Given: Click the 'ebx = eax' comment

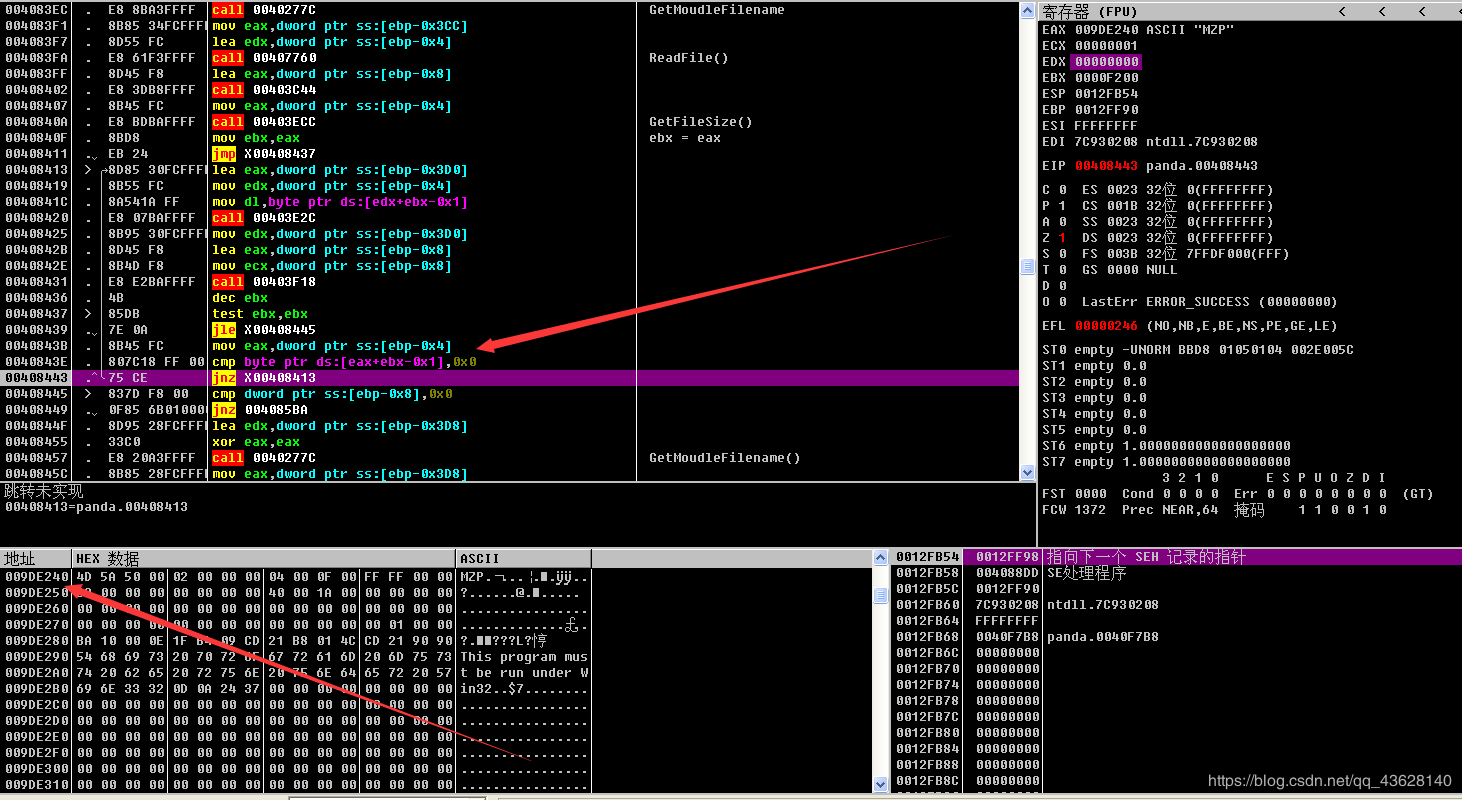Looking at the screenshot, I should pyautogui.click(x=685, y=138).
